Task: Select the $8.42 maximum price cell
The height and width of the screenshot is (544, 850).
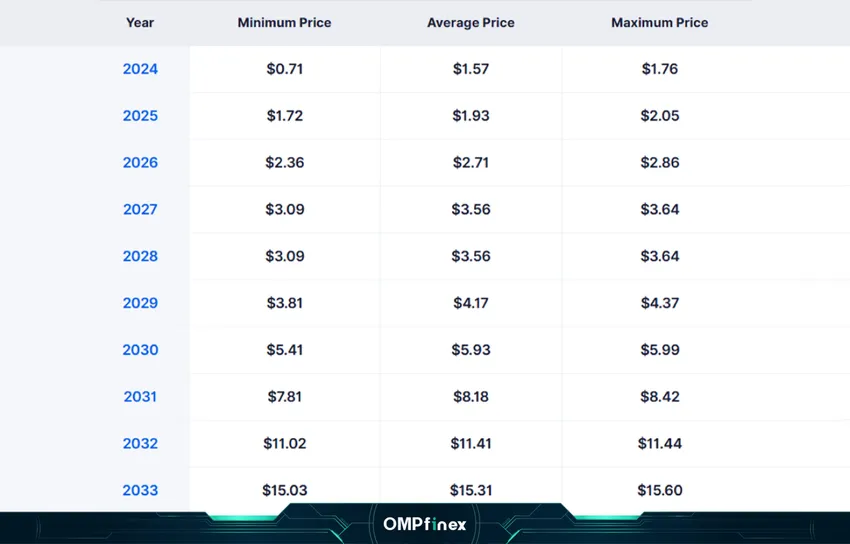Action: [x=659, y=397]
